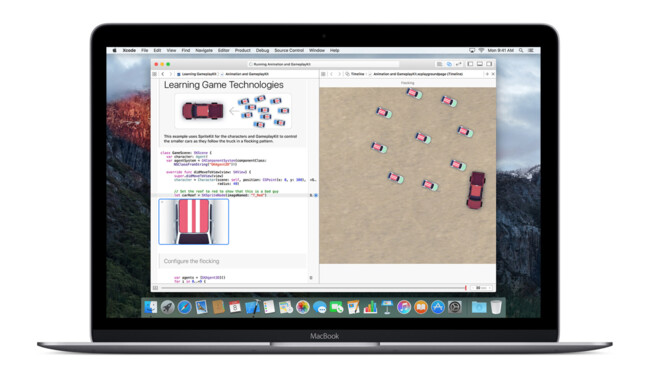Click the red timeline playhead marker
660x390 pixels.
tap(466, 288)
